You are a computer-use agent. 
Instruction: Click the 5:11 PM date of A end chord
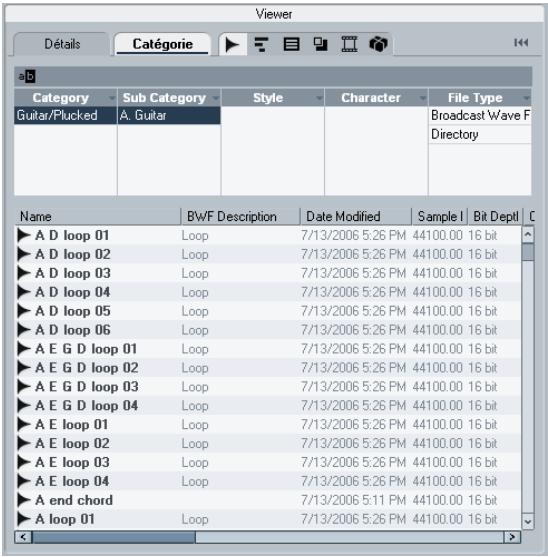tap(353, 500)
